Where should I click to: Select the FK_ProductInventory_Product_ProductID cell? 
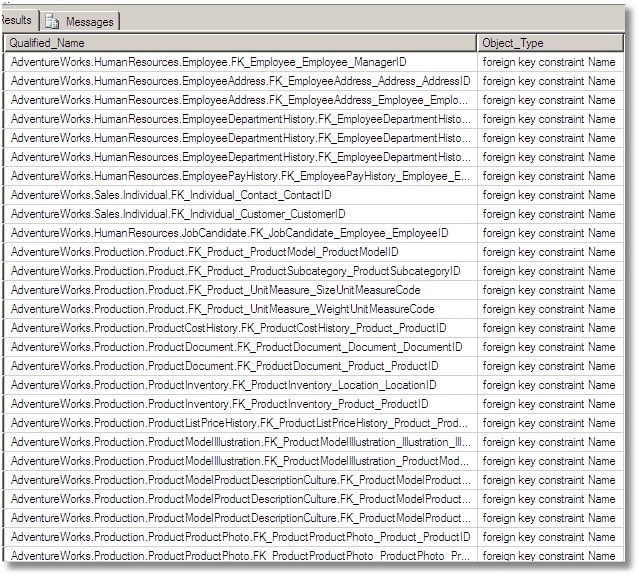pos(240,404)
